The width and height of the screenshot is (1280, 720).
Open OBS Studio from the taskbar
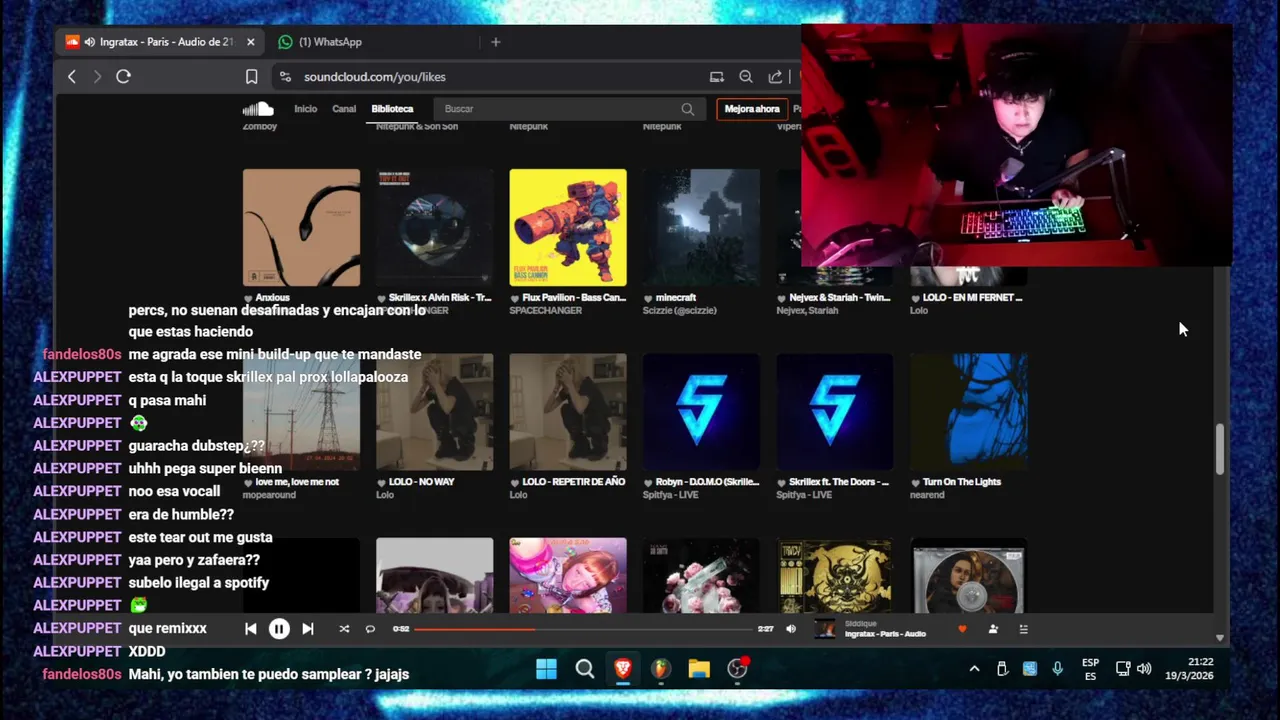click(x=738, y=669)
